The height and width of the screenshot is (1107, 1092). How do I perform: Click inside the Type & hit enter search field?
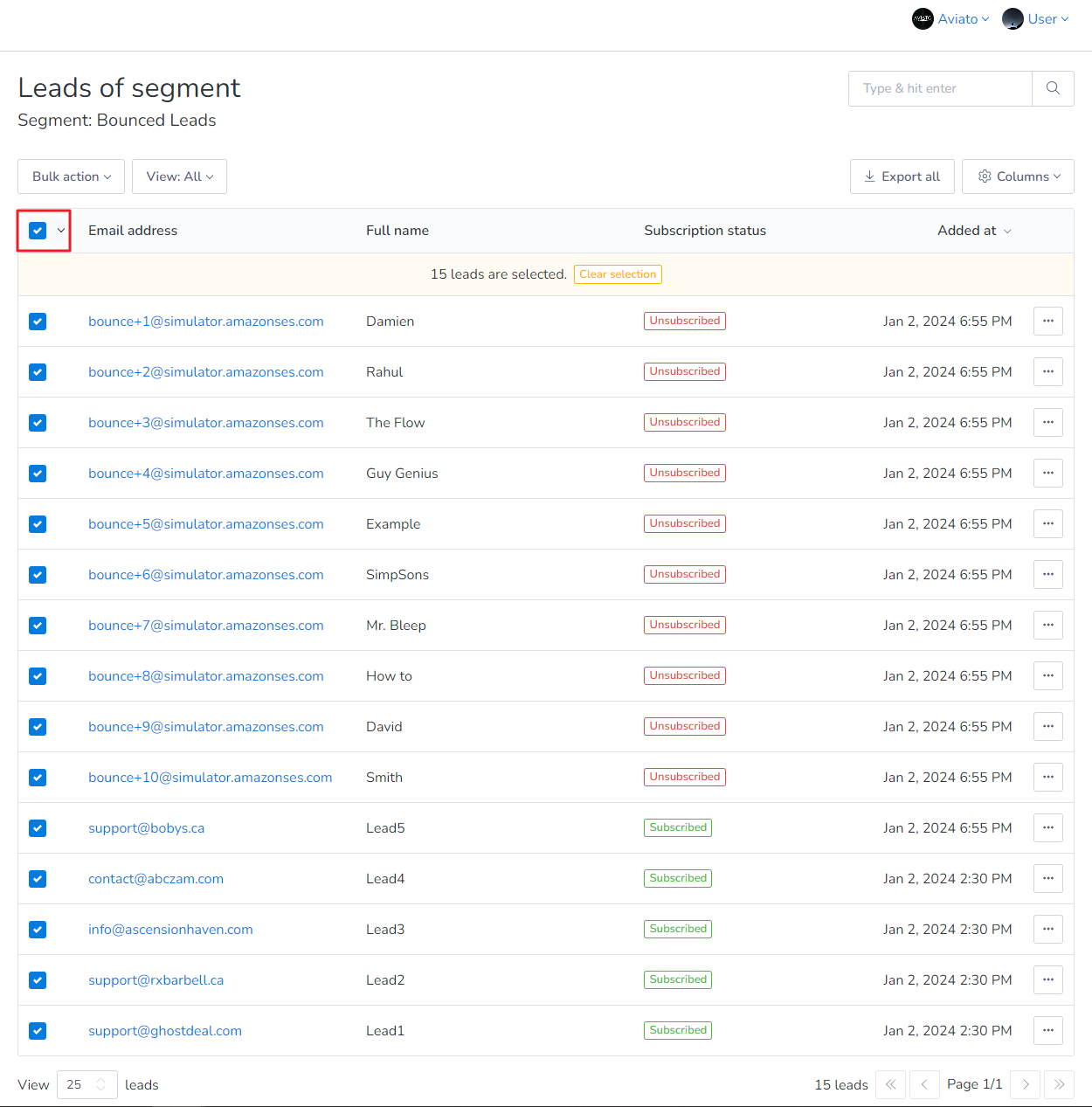(940, 88)
